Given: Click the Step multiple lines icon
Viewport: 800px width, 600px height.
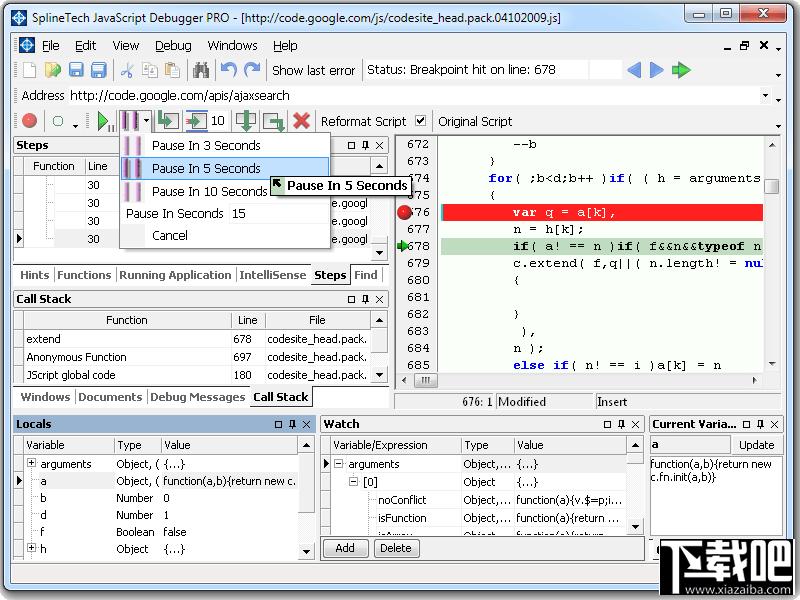Looking at the screenshot, I should click(196, 121).
